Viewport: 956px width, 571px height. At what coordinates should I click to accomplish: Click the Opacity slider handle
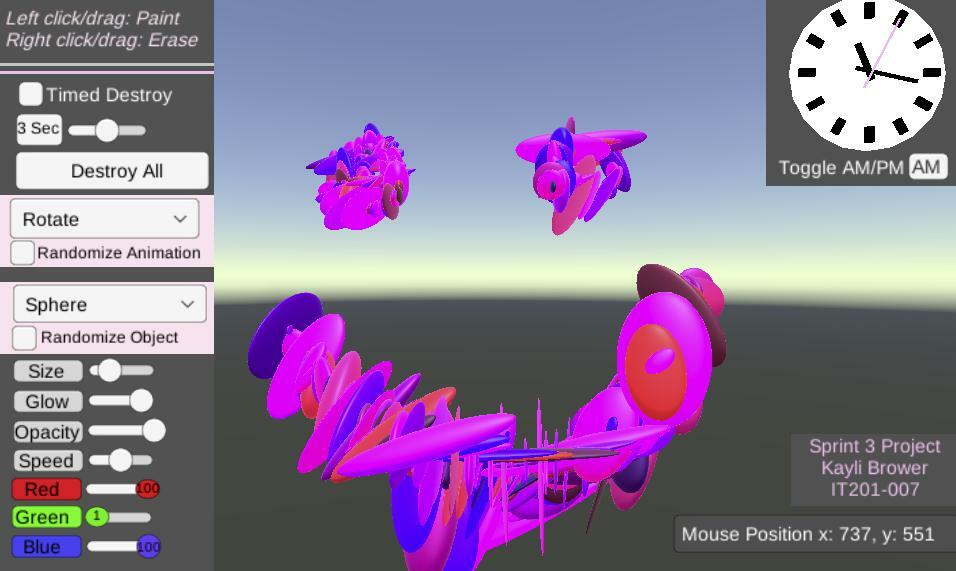click(x=154, y=430)
